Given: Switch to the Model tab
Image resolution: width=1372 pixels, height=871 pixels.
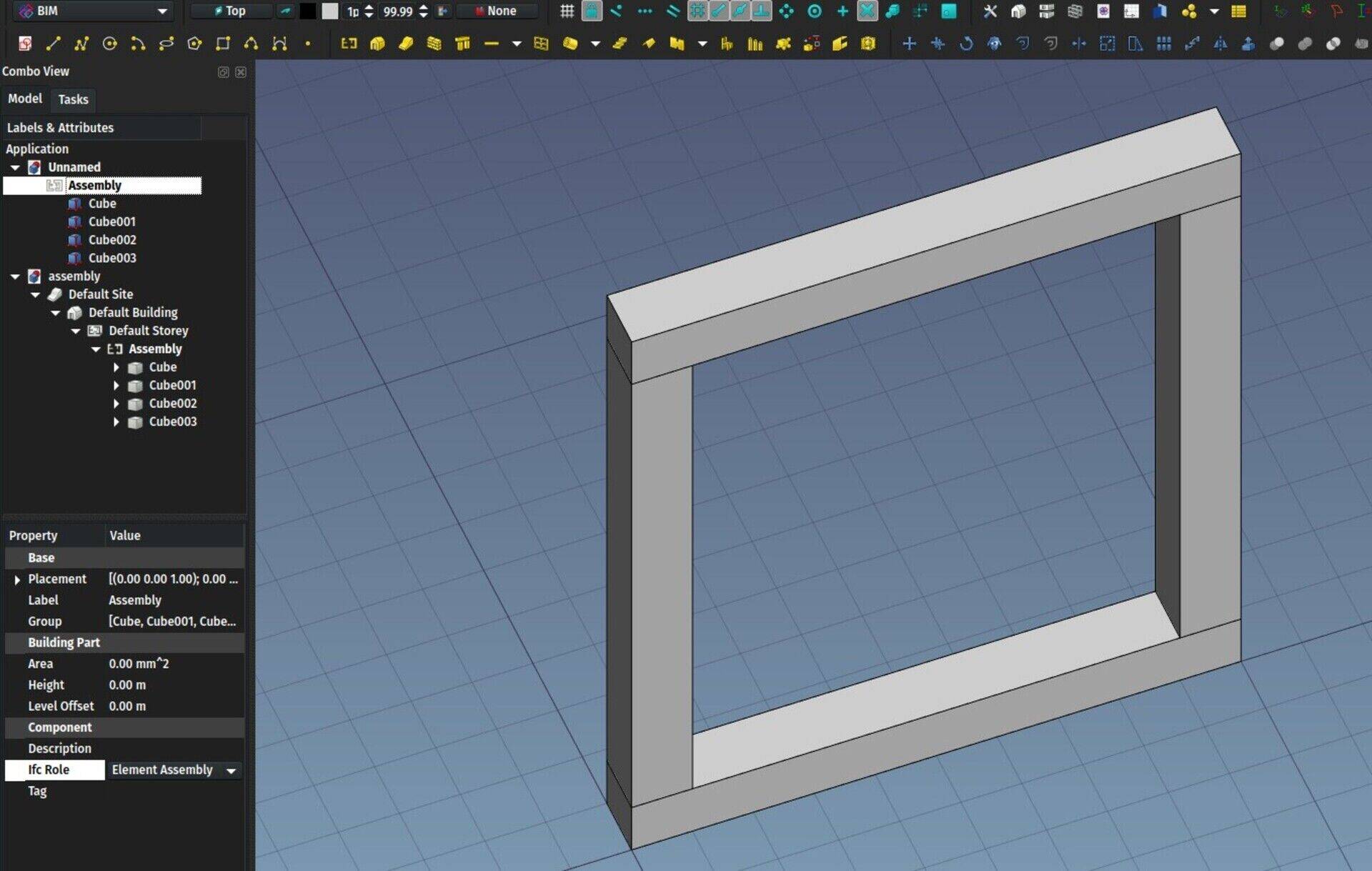Looking at the screenshot, I should click(25, 99).
